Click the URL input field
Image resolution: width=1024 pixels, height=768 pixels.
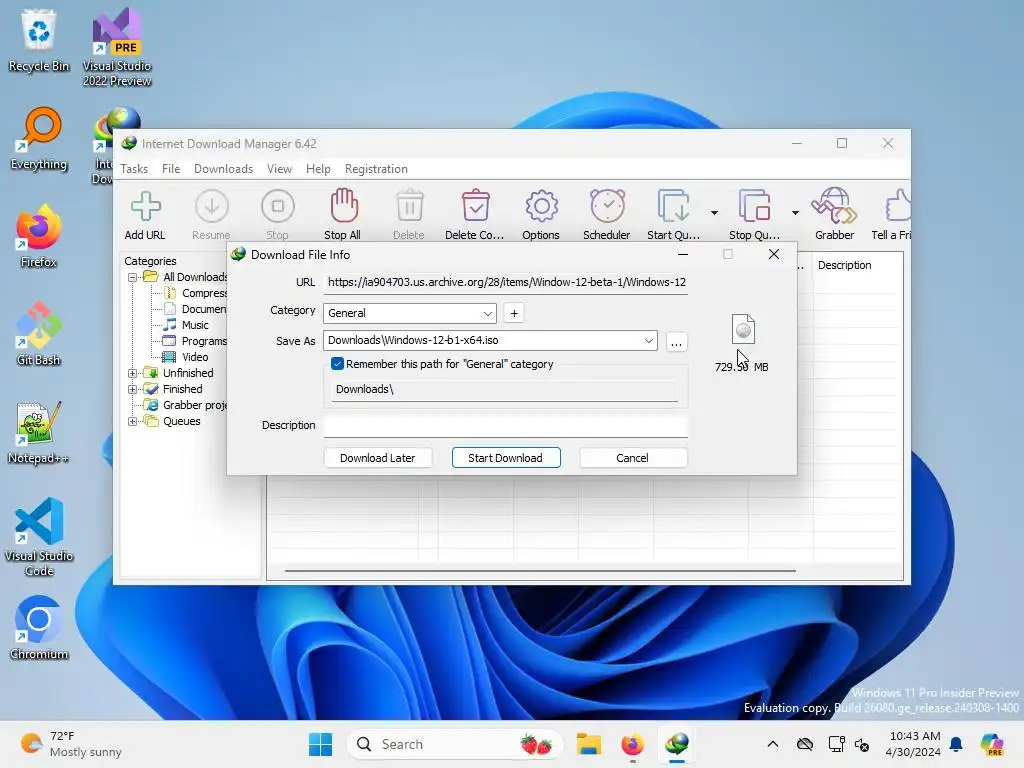[505, 282]
